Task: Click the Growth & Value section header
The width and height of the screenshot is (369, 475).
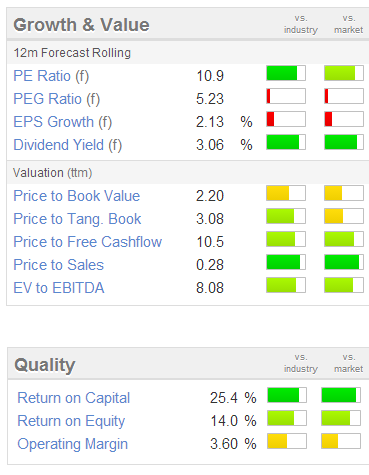Action: pos(81,25)
